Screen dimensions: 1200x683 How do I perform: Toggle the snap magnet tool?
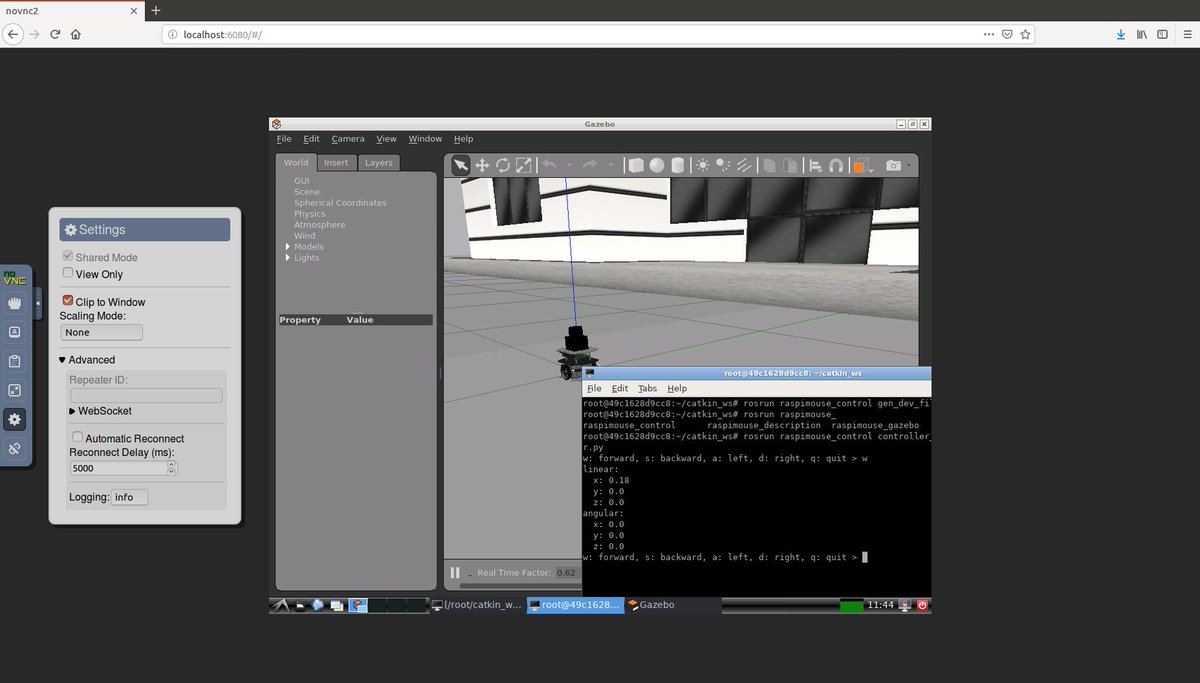click(836, 166)
